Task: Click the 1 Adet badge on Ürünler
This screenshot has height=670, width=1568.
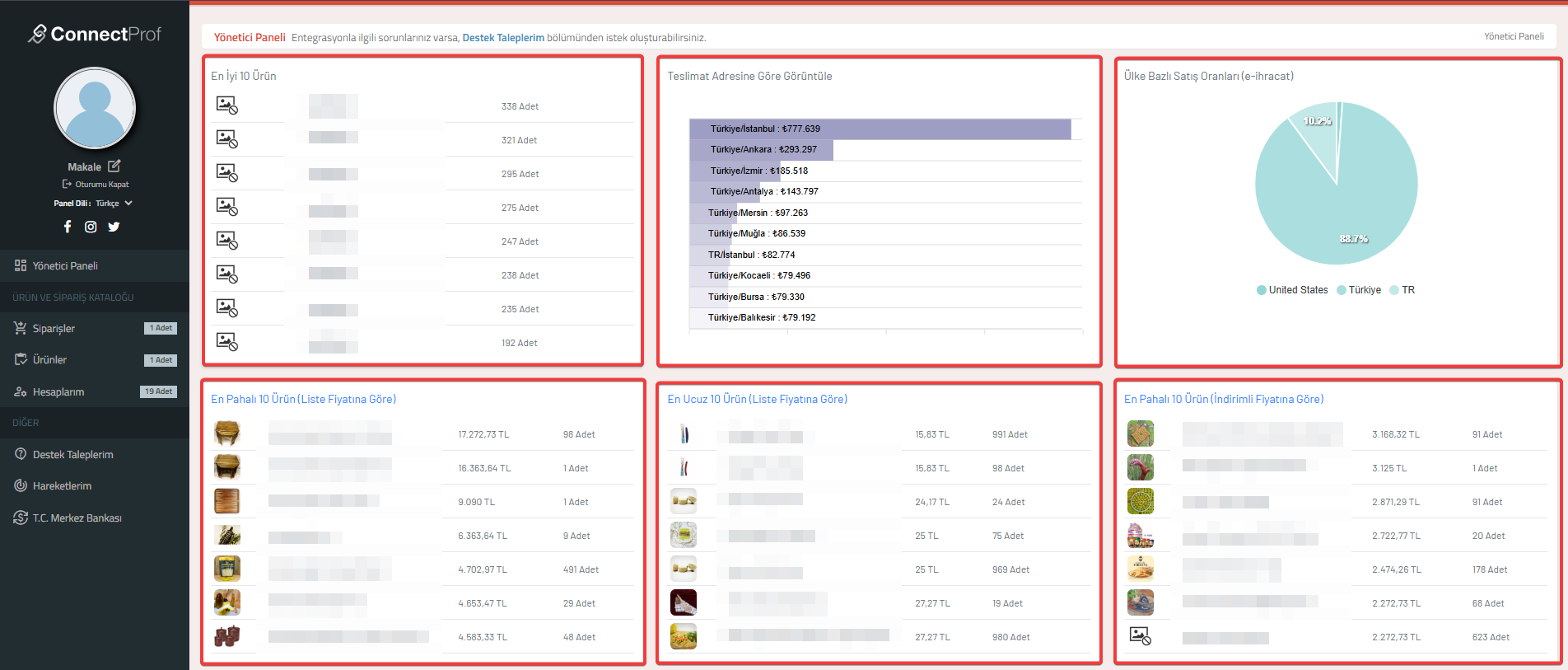Action: coord(161,360)
